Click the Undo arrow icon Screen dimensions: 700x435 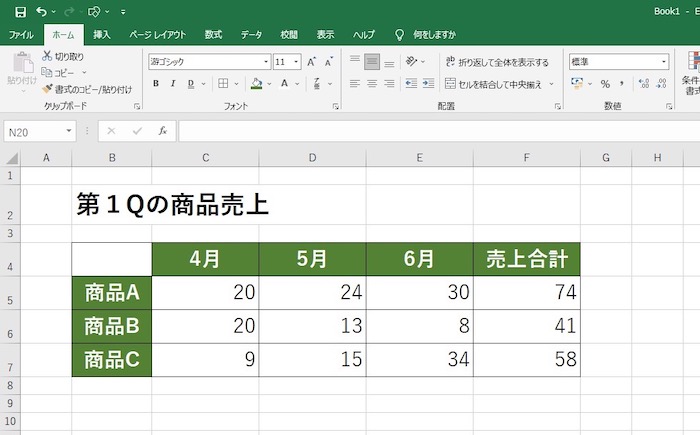point(42,12)
